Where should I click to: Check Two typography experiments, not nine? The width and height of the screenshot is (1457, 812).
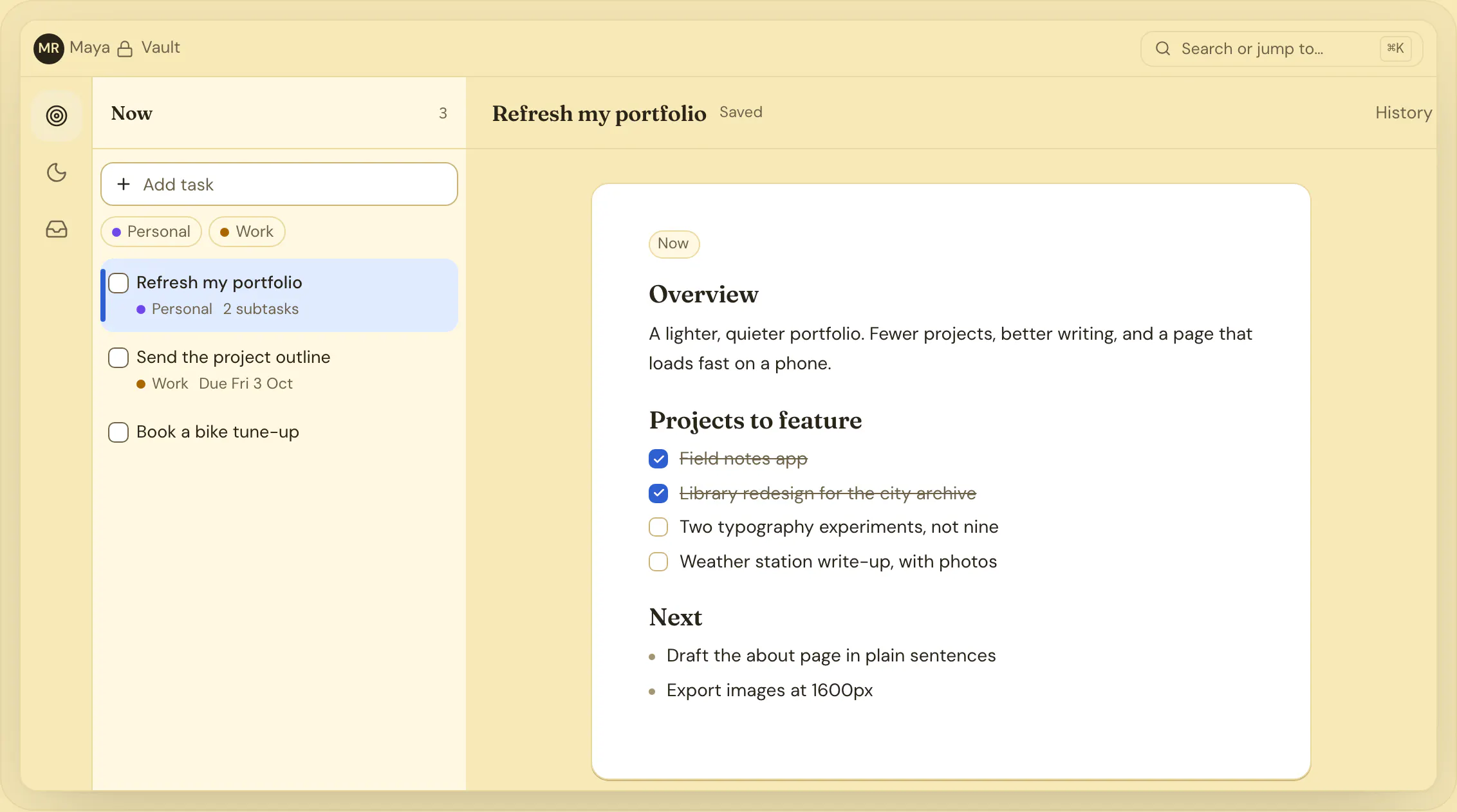(658, 527)
